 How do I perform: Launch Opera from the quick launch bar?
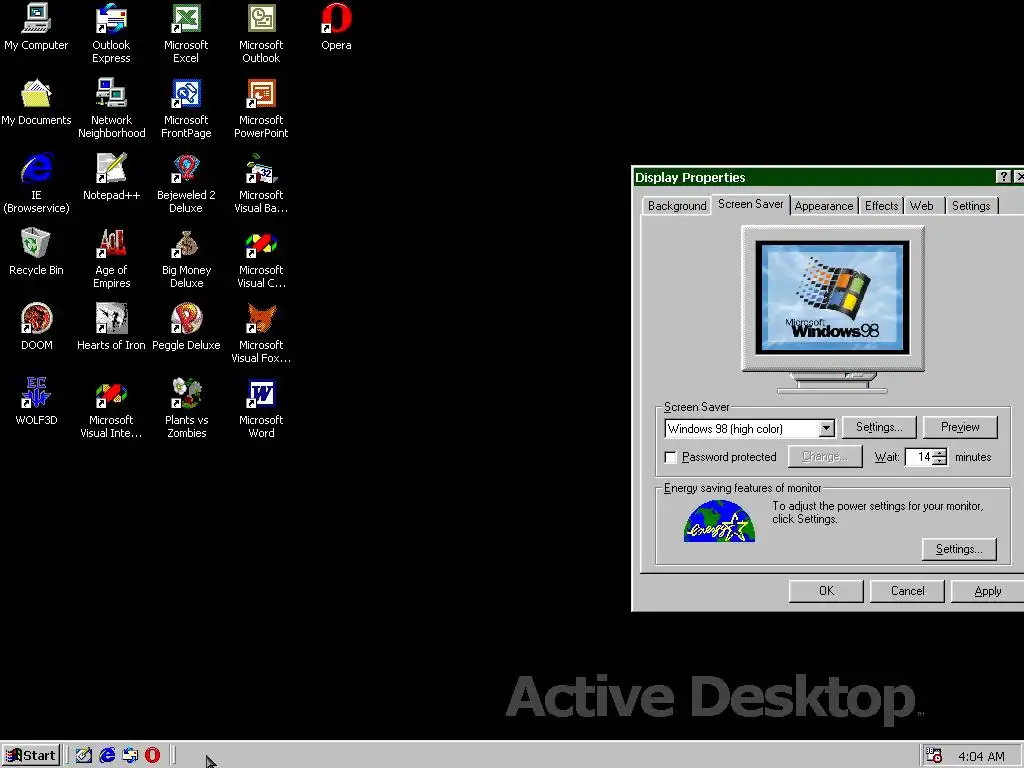[x=152, y=756]
